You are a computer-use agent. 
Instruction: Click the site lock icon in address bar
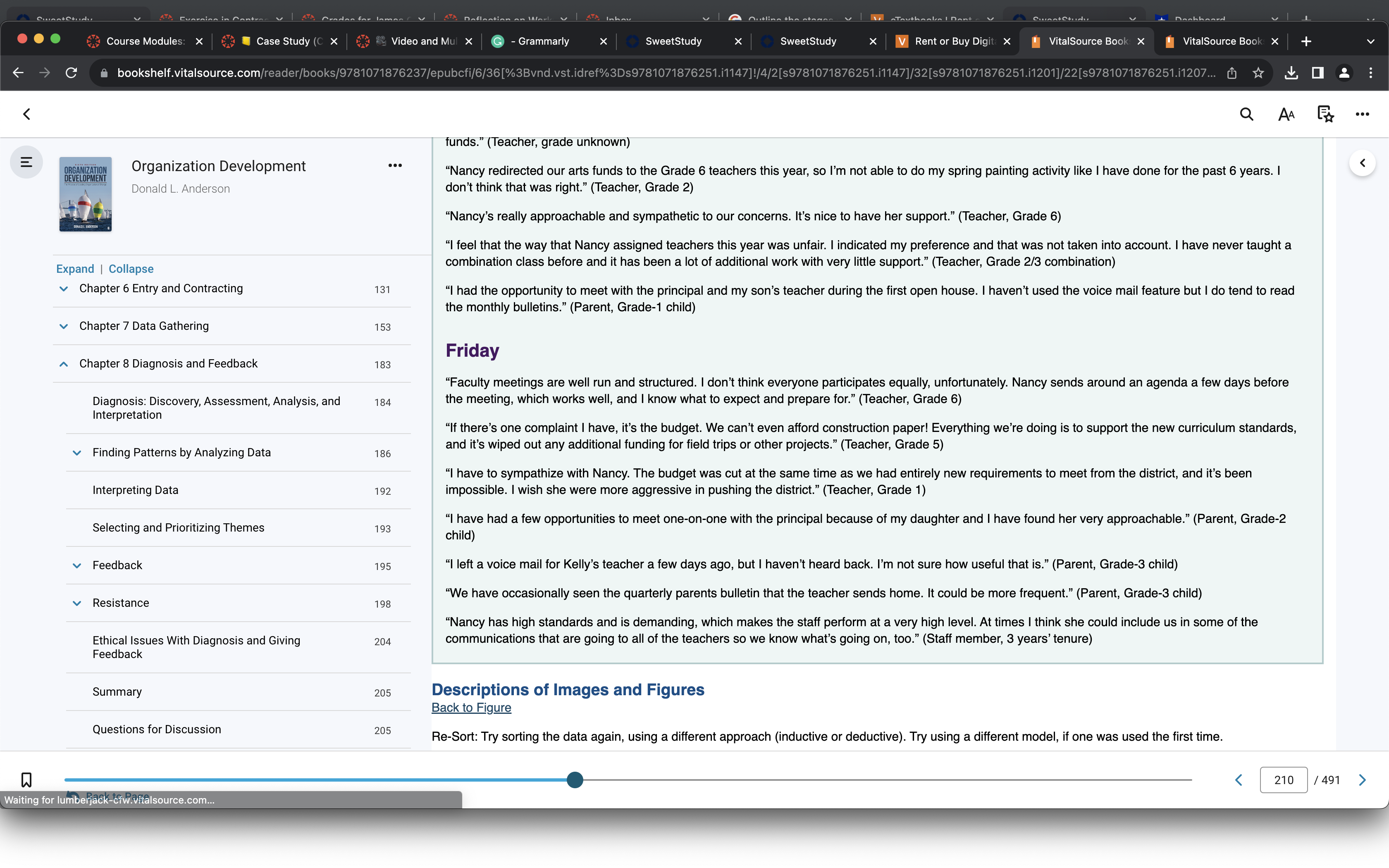104,73
